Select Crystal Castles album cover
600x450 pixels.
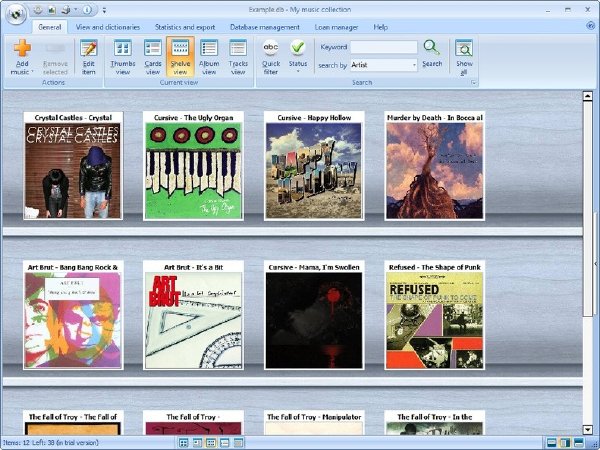(x=73, y=171)
